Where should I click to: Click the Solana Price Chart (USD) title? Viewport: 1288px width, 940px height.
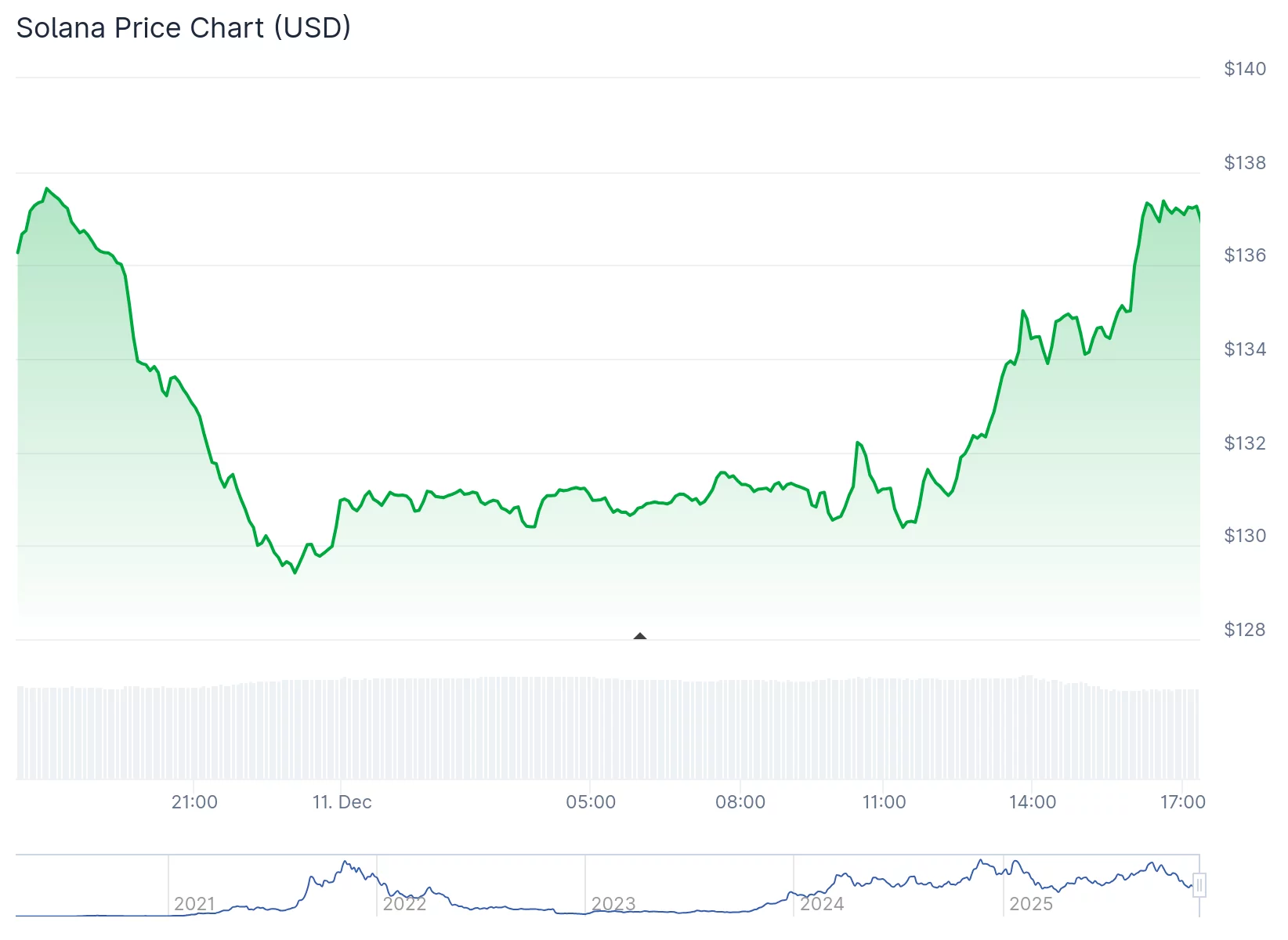point(183,27)
